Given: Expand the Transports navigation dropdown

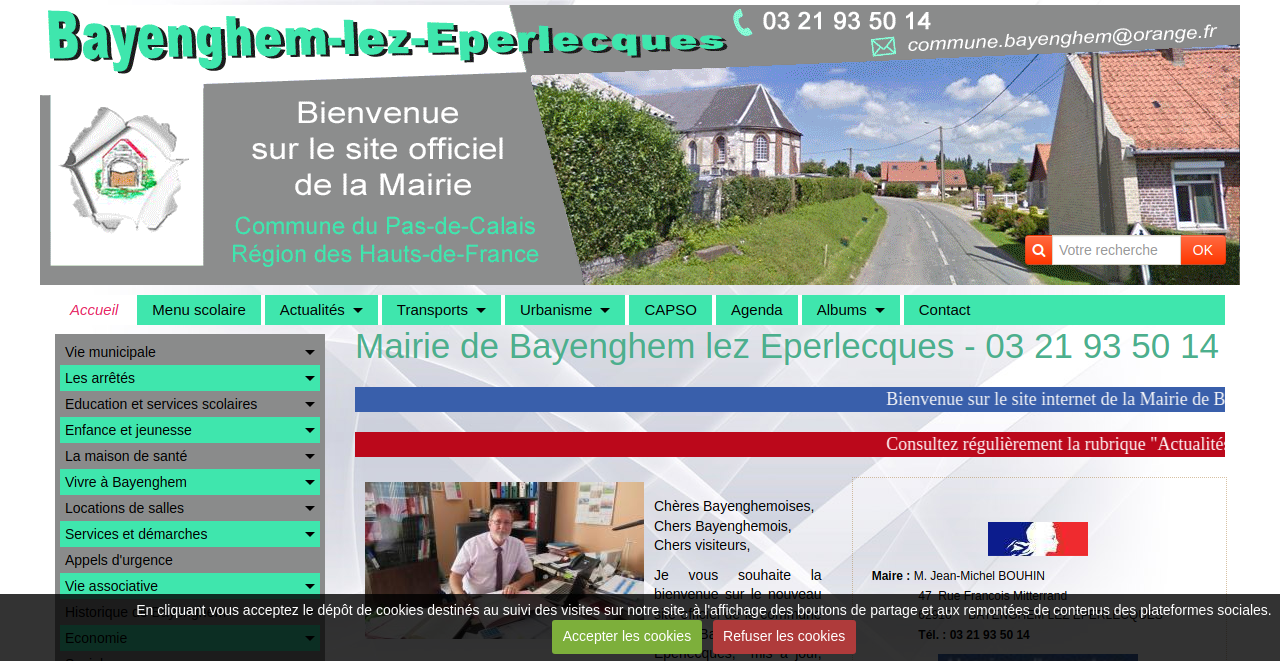Looking at the screenshot, I should coord(441,310).
